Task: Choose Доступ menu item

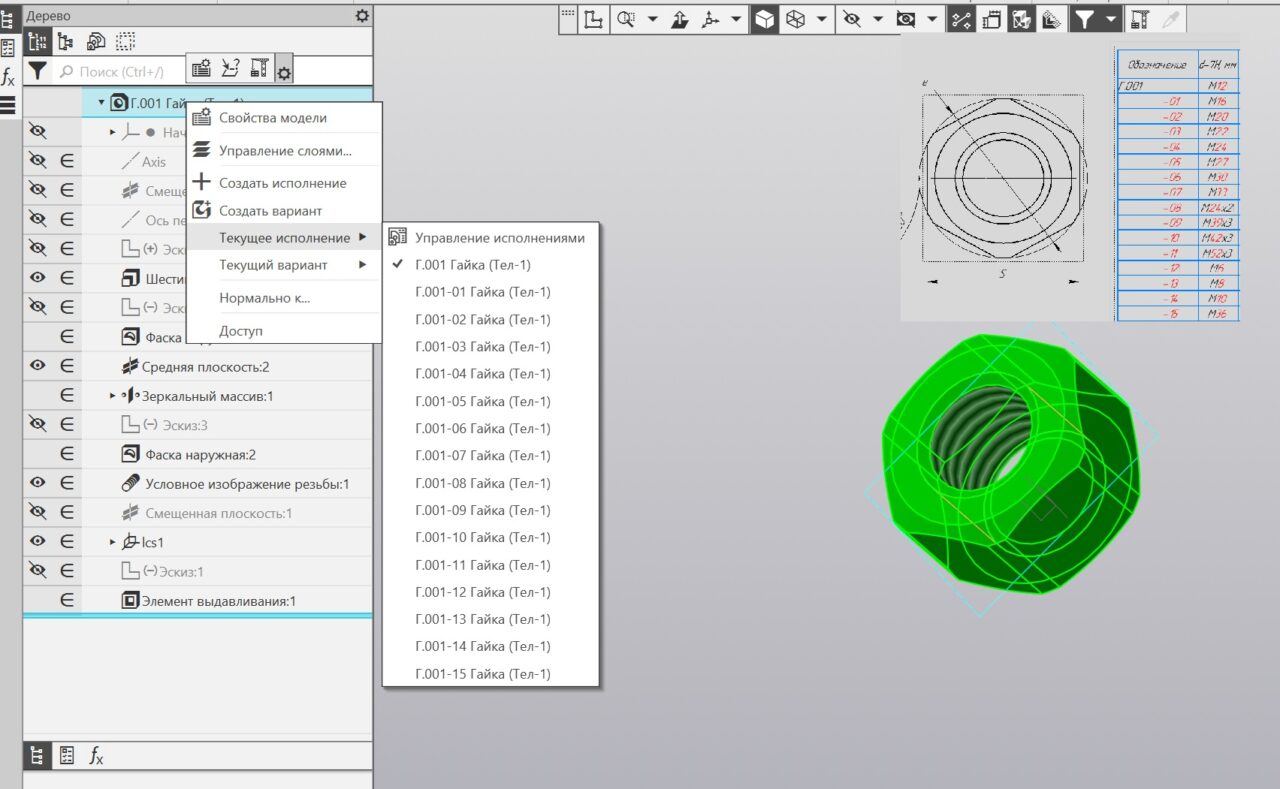Action: coord(284,331)
